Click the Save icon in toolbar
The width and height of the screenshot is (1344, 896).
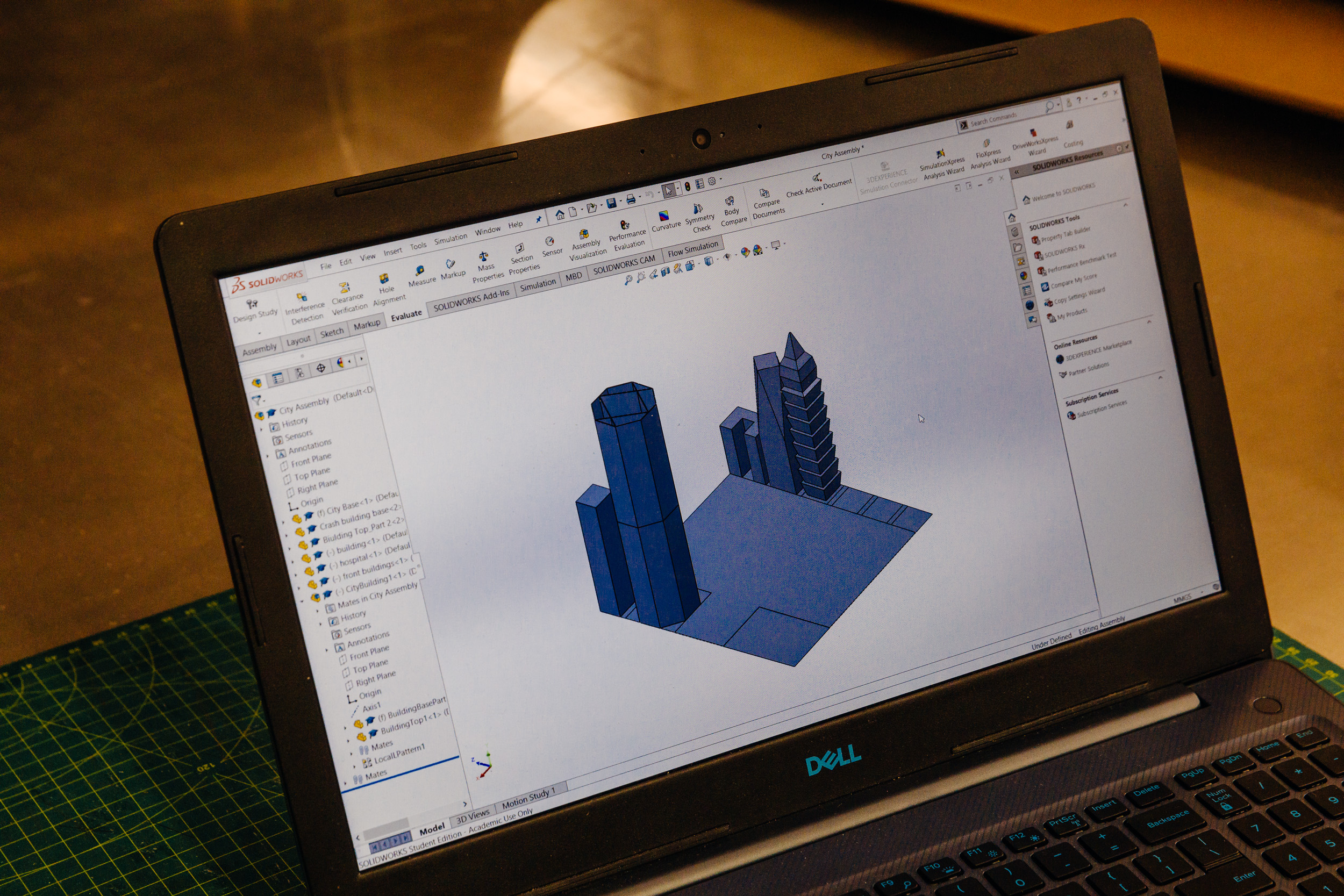coord(611,203)
